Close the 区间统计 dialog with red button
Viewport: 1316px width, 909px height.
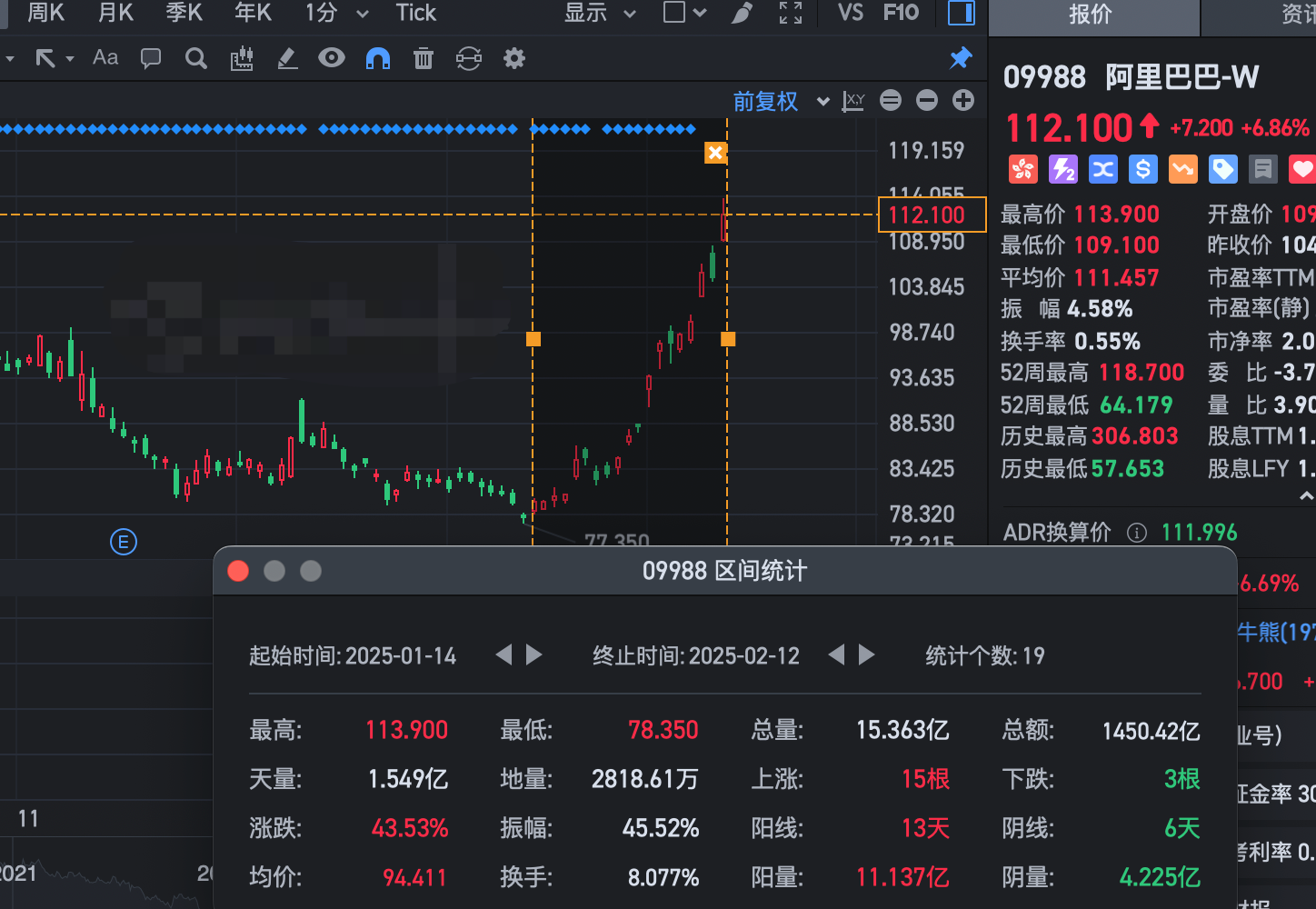(238, 571)
